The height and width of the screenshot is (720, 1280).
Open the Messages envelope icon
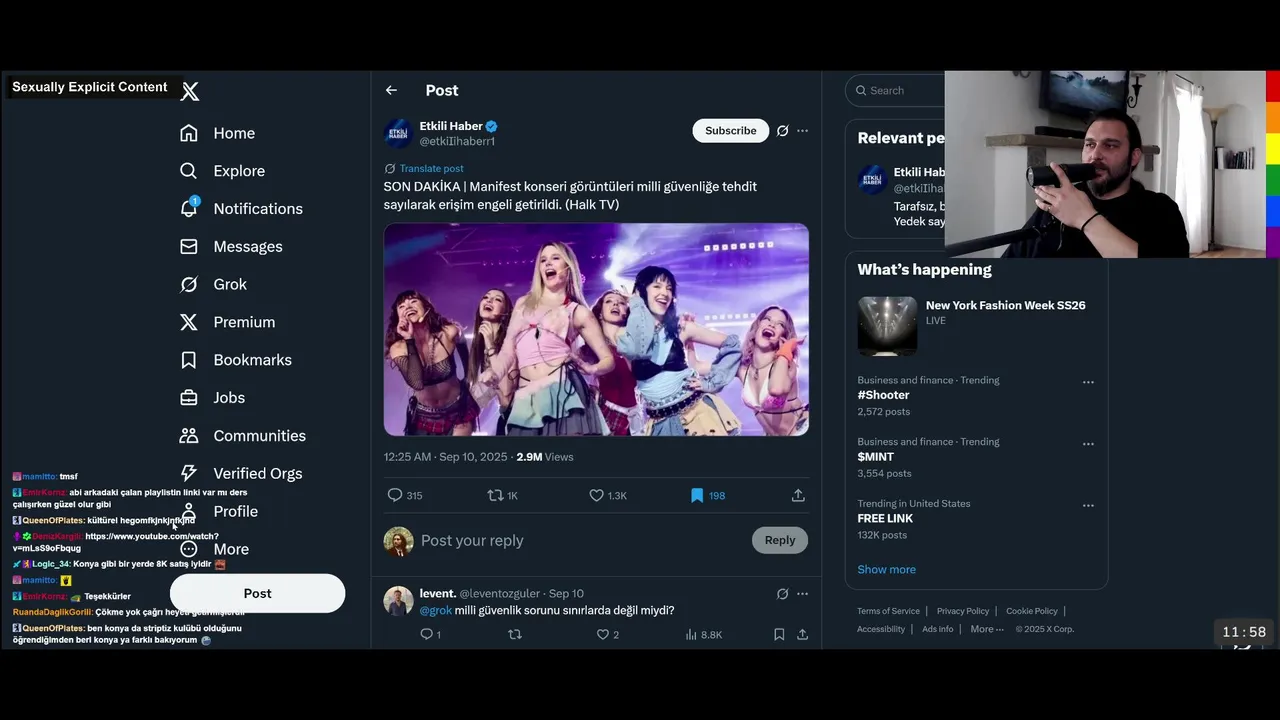tap(188, 246)
